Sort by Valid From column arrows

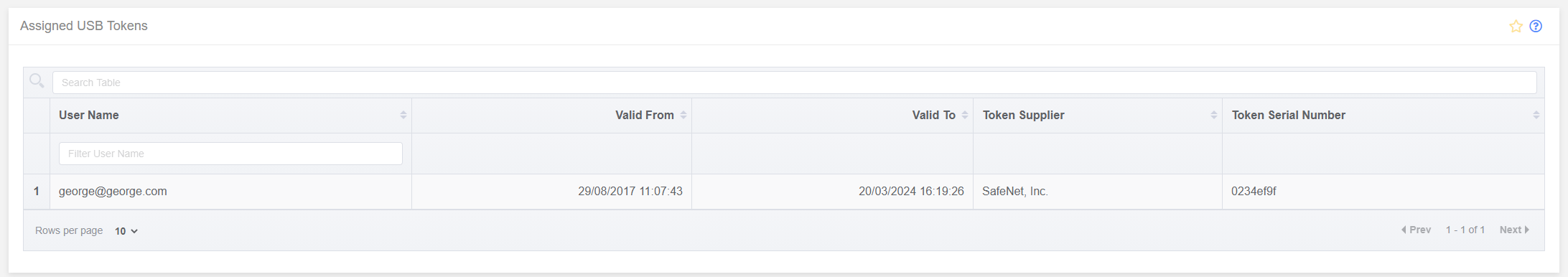point(683,116)
